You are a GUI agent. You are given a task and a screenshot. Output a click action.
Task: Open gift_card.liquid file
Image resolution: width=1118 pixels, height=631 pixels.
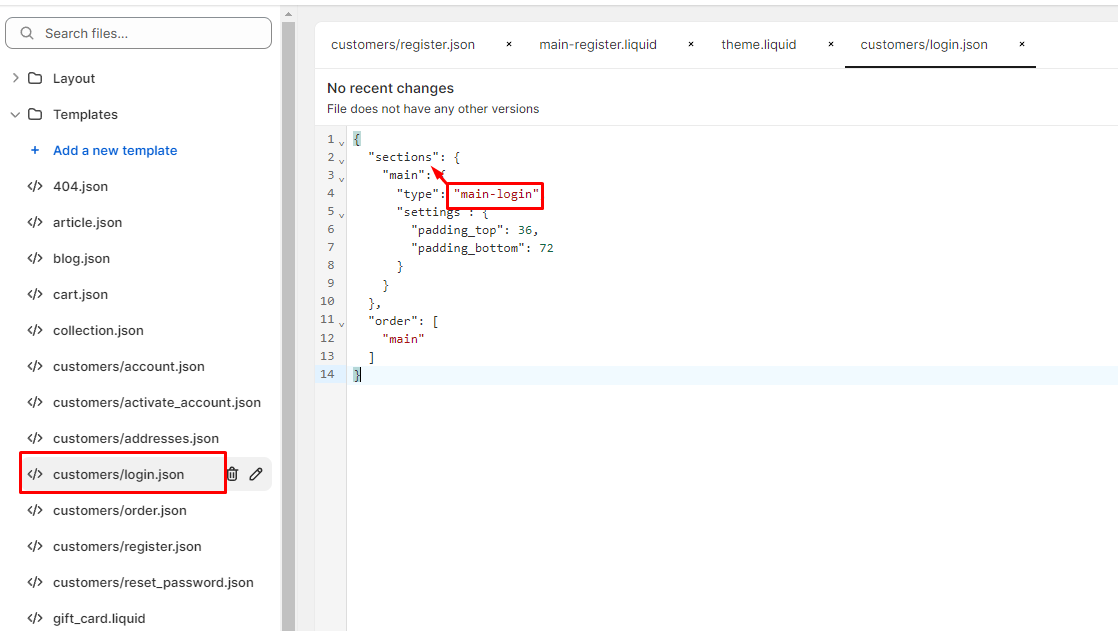click(99, 618)
